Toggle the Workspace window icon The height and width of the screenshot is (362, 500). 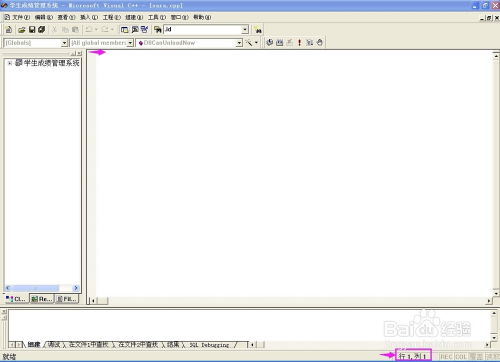[124, 30]
